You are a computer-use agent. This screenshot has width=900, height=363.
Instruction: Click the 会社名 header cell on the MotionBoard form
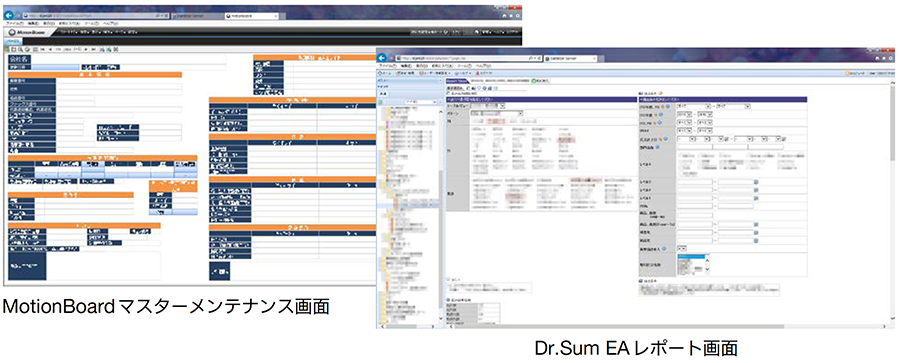pos(19,59)
